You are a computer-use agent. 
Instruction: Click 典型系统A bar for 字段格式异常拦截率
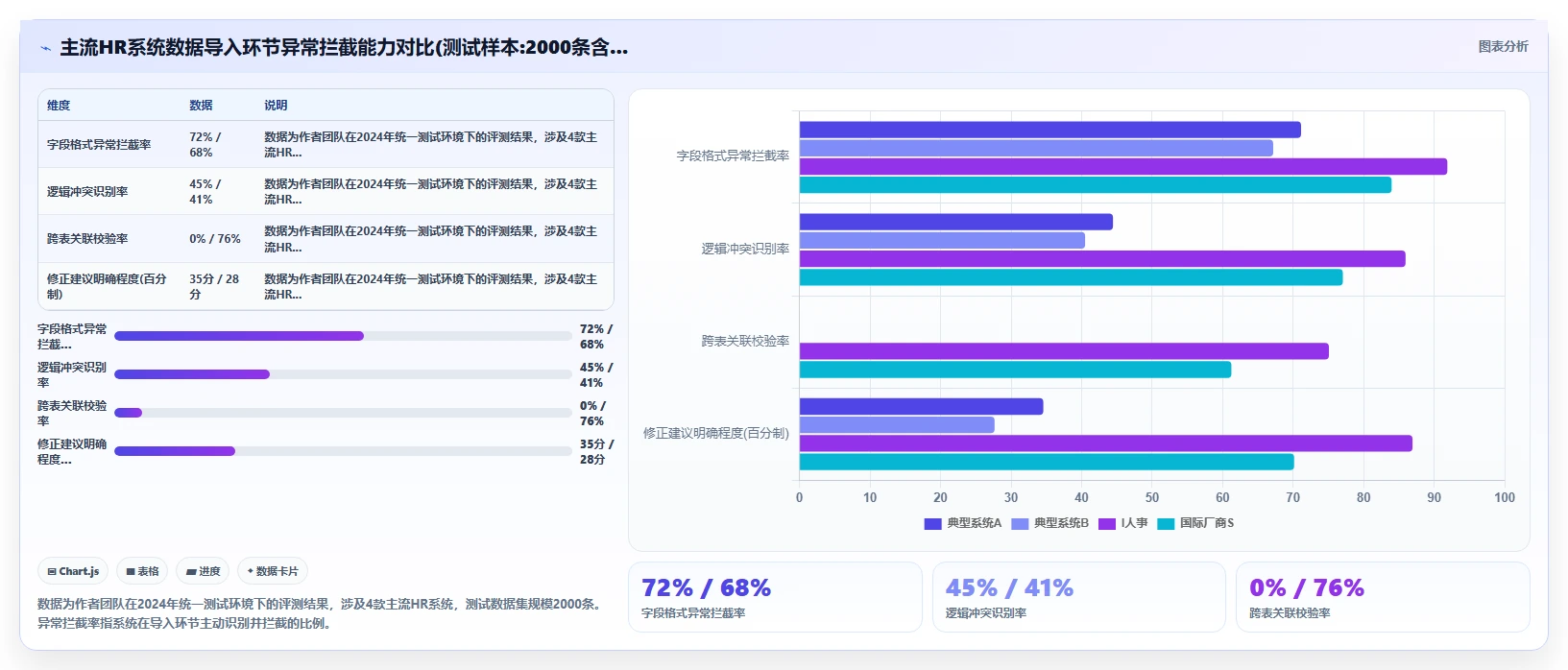coord(1049,130)
